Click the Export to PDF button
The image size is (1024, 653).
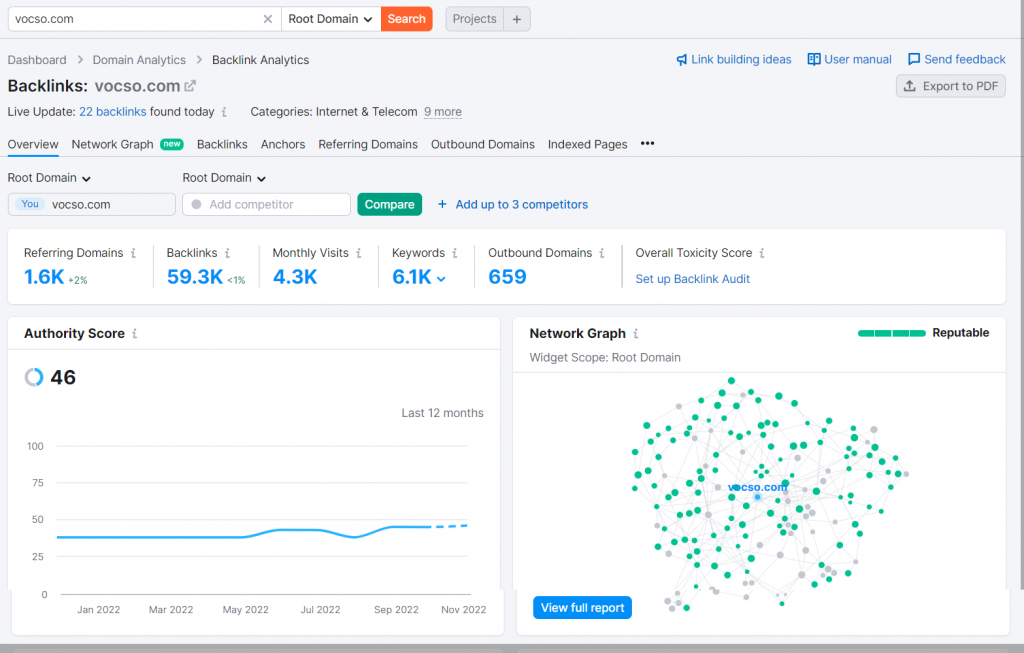click(x=951, y=86)
